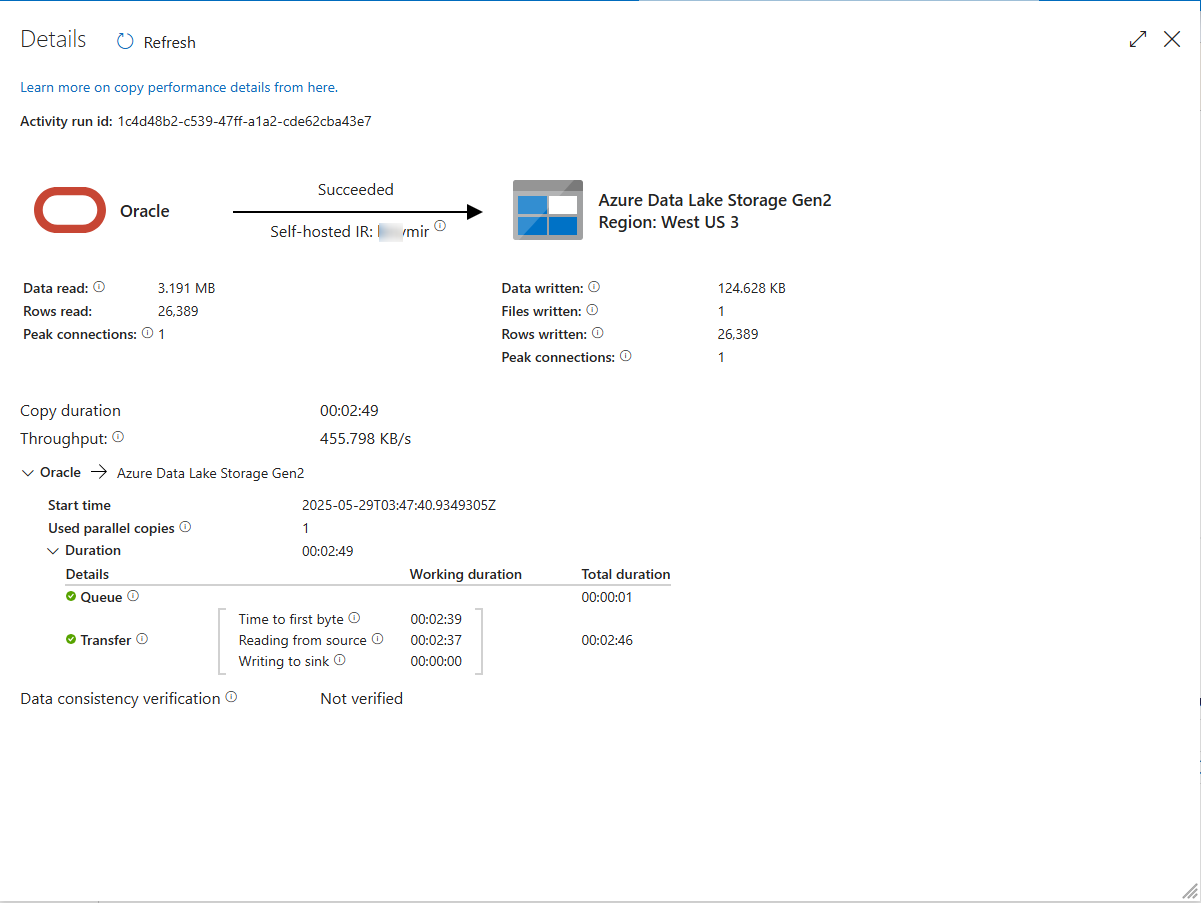Click the info icon beside Transfer

pos(142,639)
